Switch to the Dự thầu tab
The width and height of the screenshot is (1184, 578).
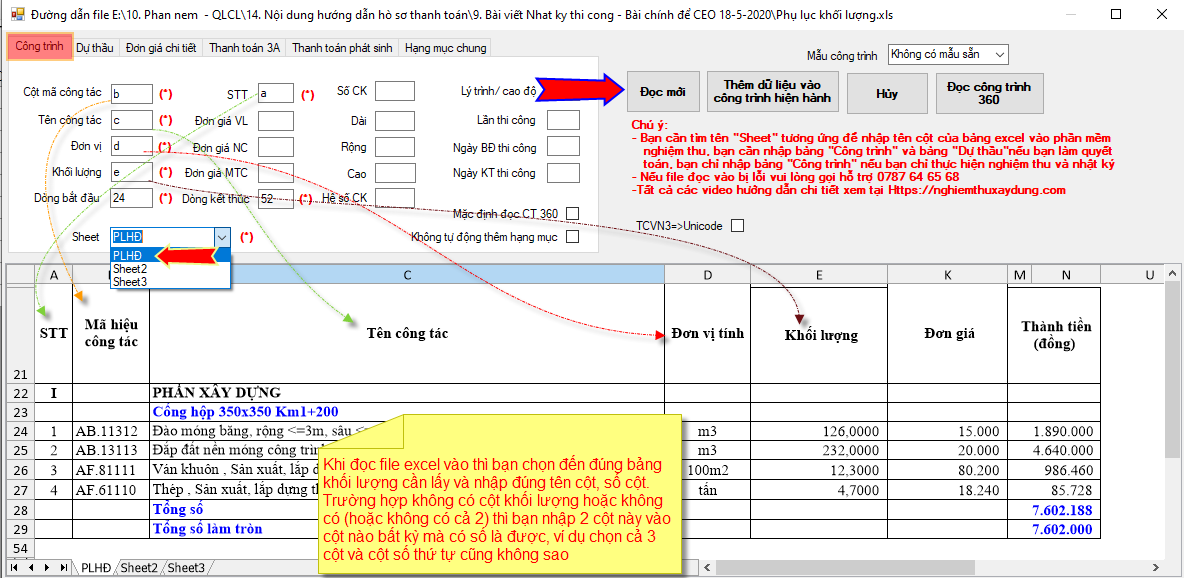pyautogui.click(x=95, y=48)
